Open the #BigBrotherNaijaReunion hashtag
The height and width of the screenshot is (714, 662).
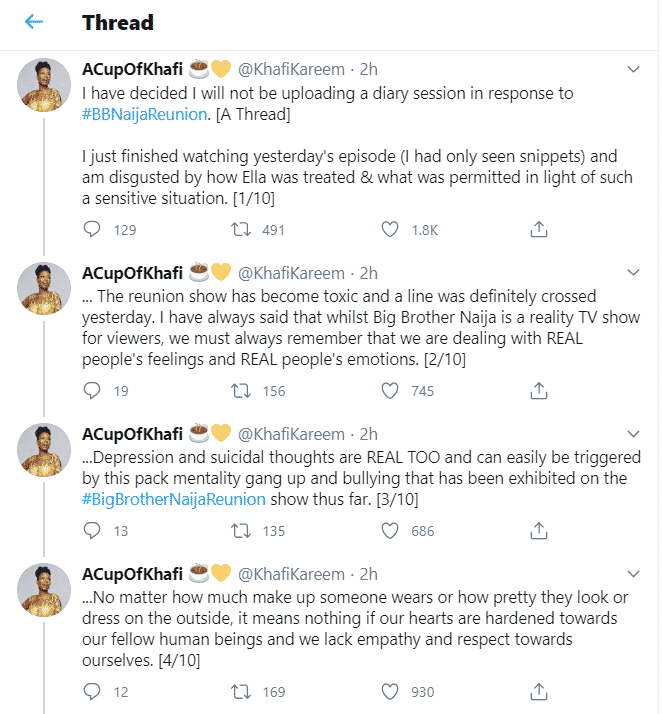point(174,499)
